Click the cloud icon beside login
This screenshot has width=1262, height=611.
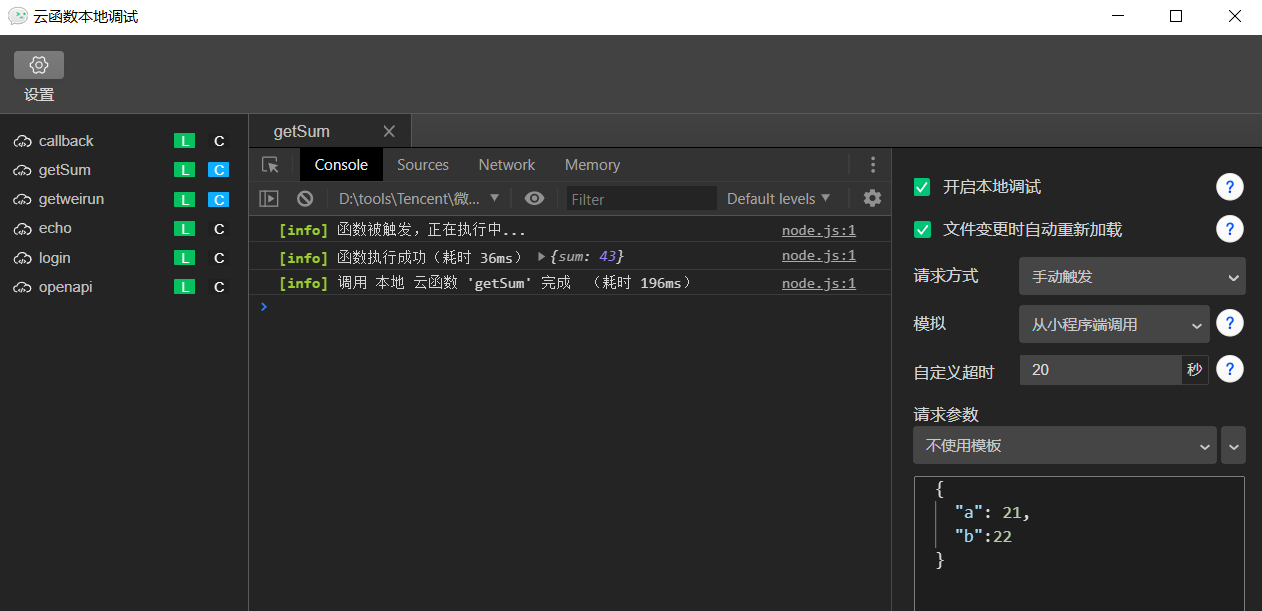22,258
